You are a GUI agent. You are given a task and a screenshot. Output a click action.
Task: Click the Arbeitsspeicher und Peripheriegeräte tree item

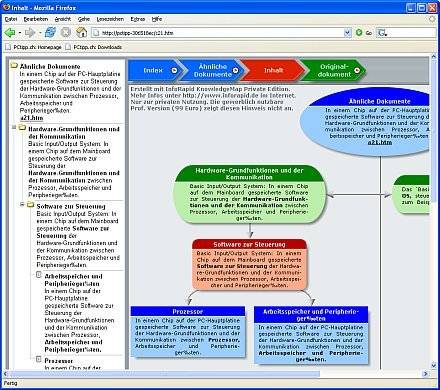[x=73, y=280]
